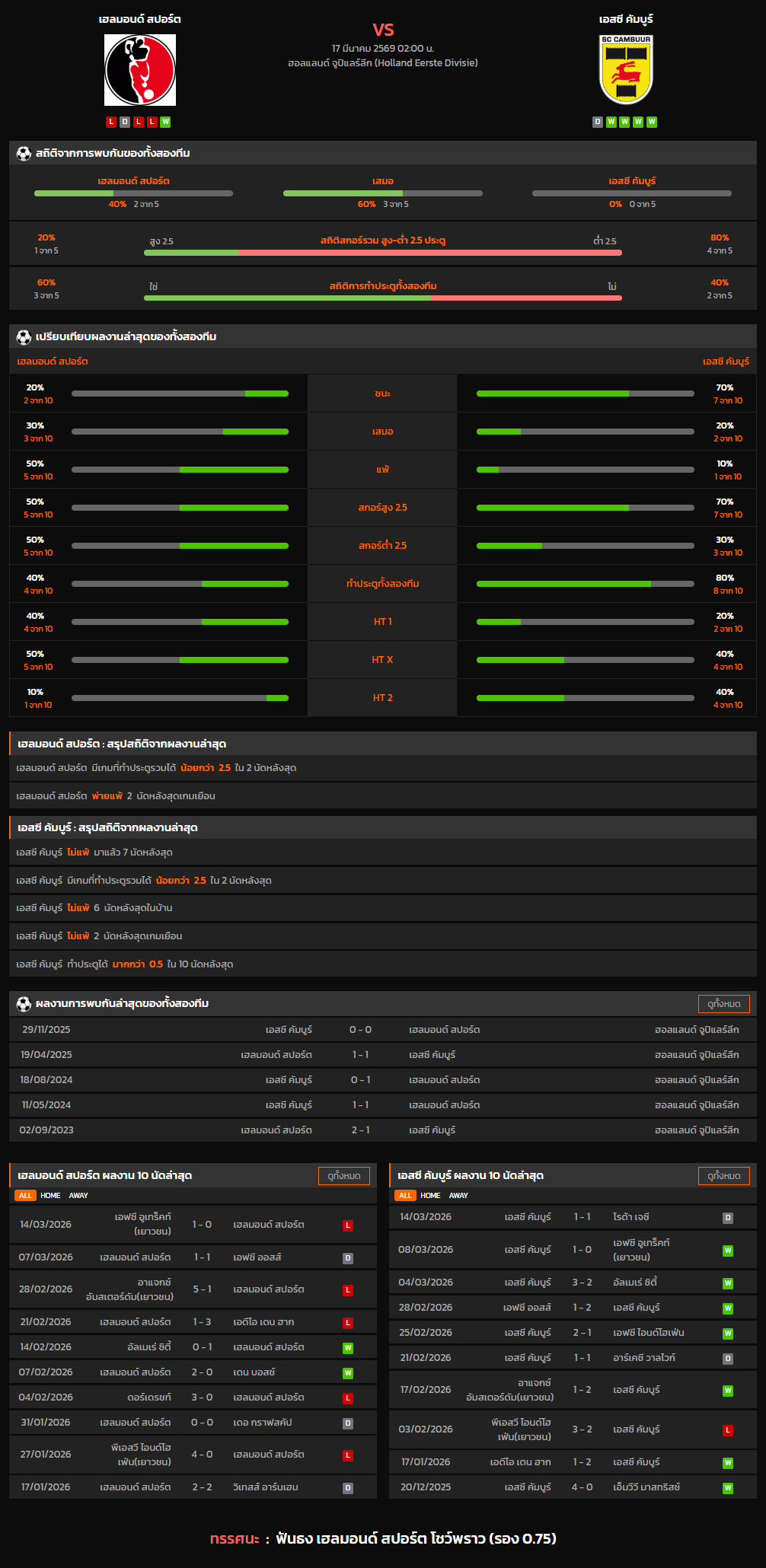Open 'ดูทั้งหมด' for SC Cambuur last 10 matches

pos(723,1176)
